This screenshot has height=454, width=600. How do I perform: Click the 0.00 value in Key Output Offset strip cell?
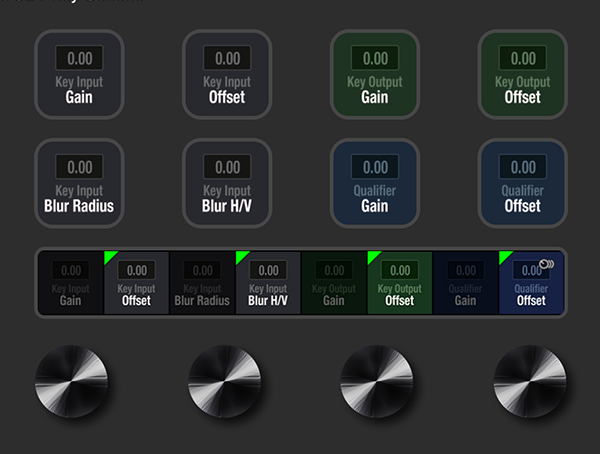pyautogui.click(x=400, y=270)
